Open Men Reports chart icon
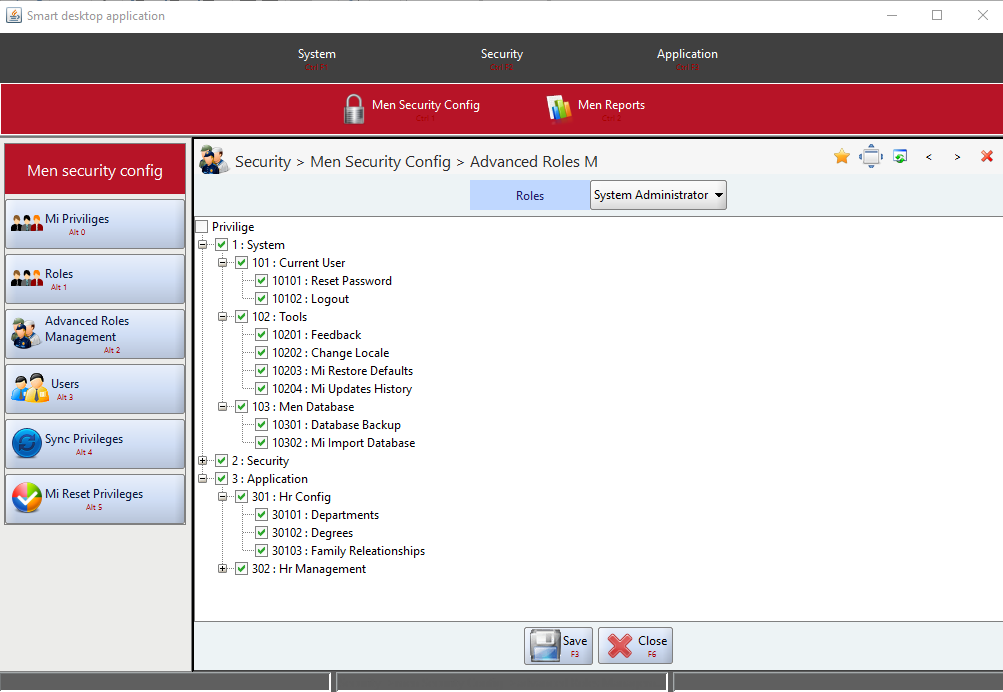The image size is (1003, 692). pos(559,108)
